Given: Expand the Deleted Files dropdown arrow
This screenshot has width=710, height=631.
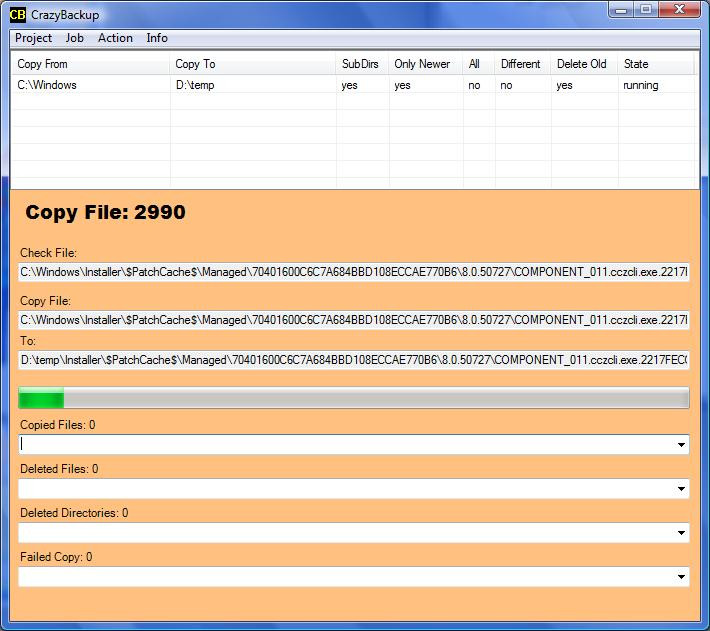Looking at the screenshot, I should (x=681, y=488).
